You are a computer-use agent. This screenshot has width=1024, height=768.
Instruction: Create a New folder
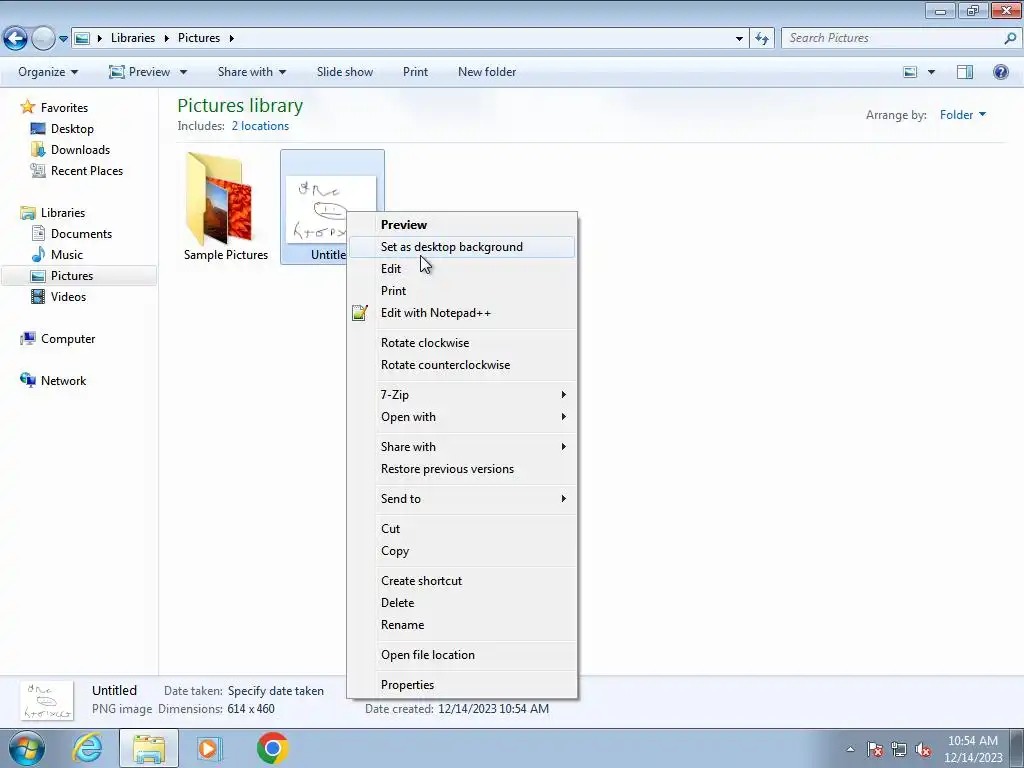point(487,72)
